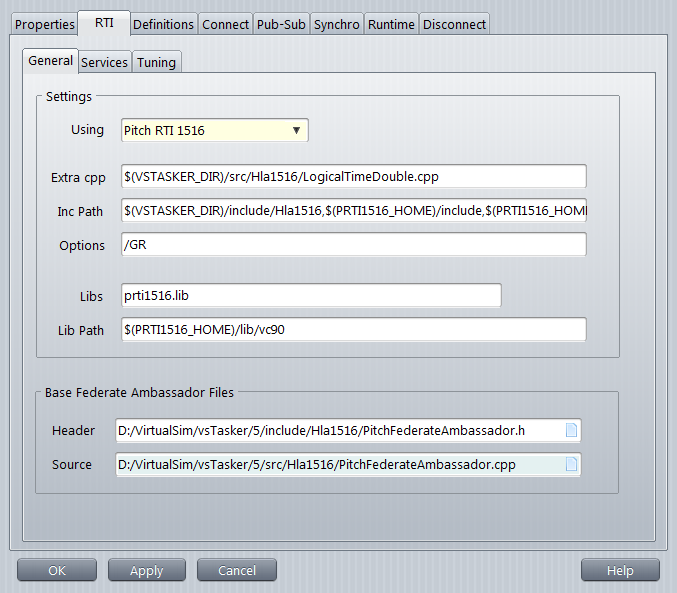
Task: Click the Options field containing /GR
Action: [x=352, y=245]
